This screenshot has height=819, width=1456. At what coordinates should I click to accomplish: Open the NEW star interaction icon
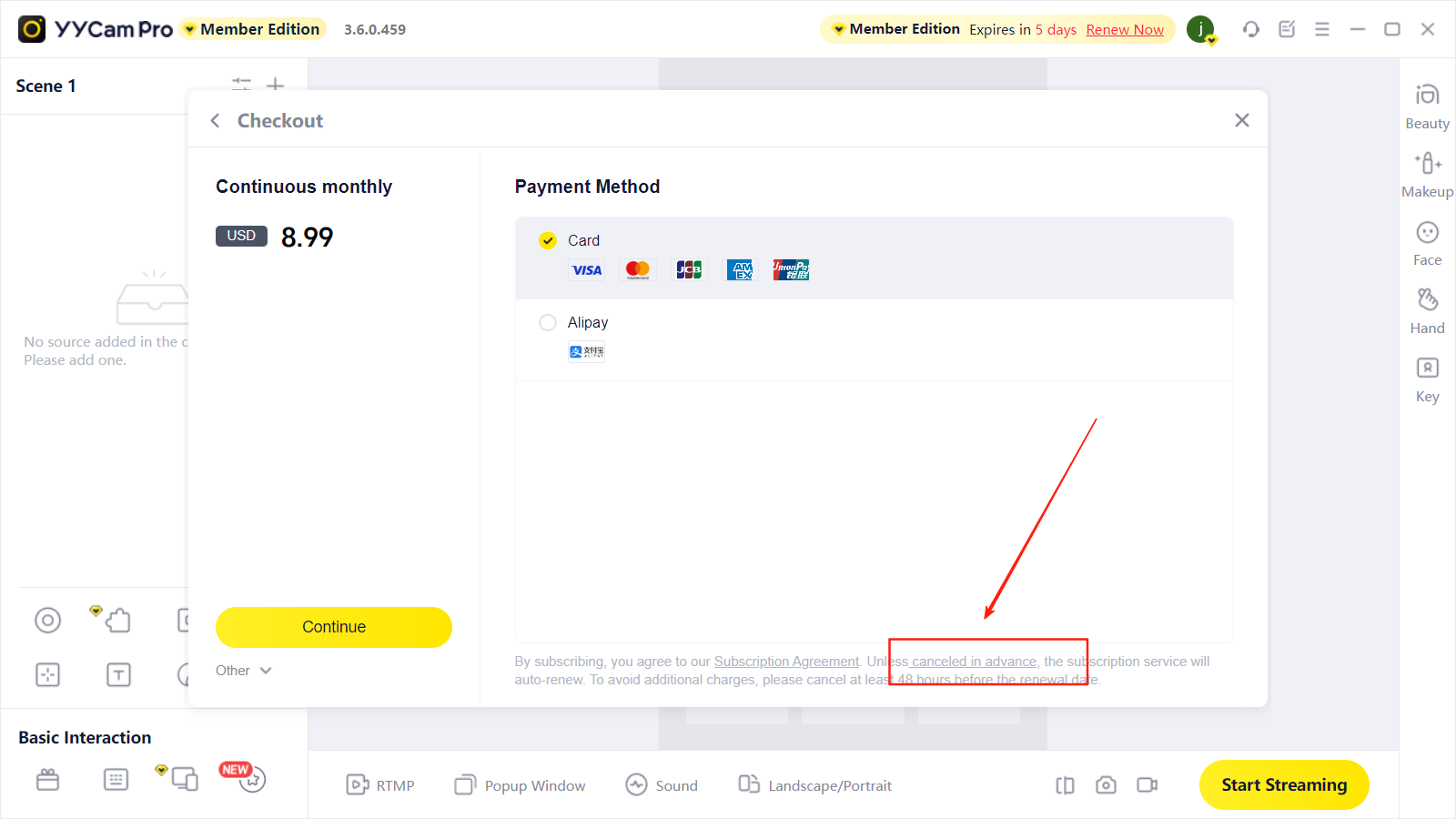[x=251, y=779]
